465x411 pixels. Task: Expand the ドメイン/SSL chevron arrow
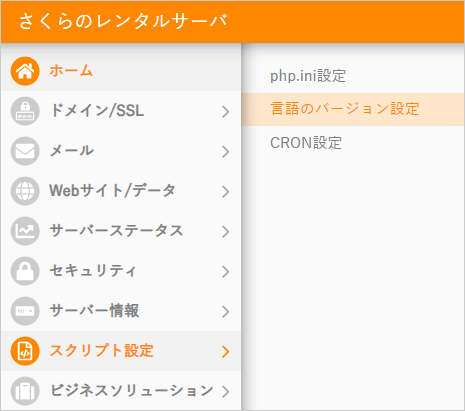pos(226,112)
